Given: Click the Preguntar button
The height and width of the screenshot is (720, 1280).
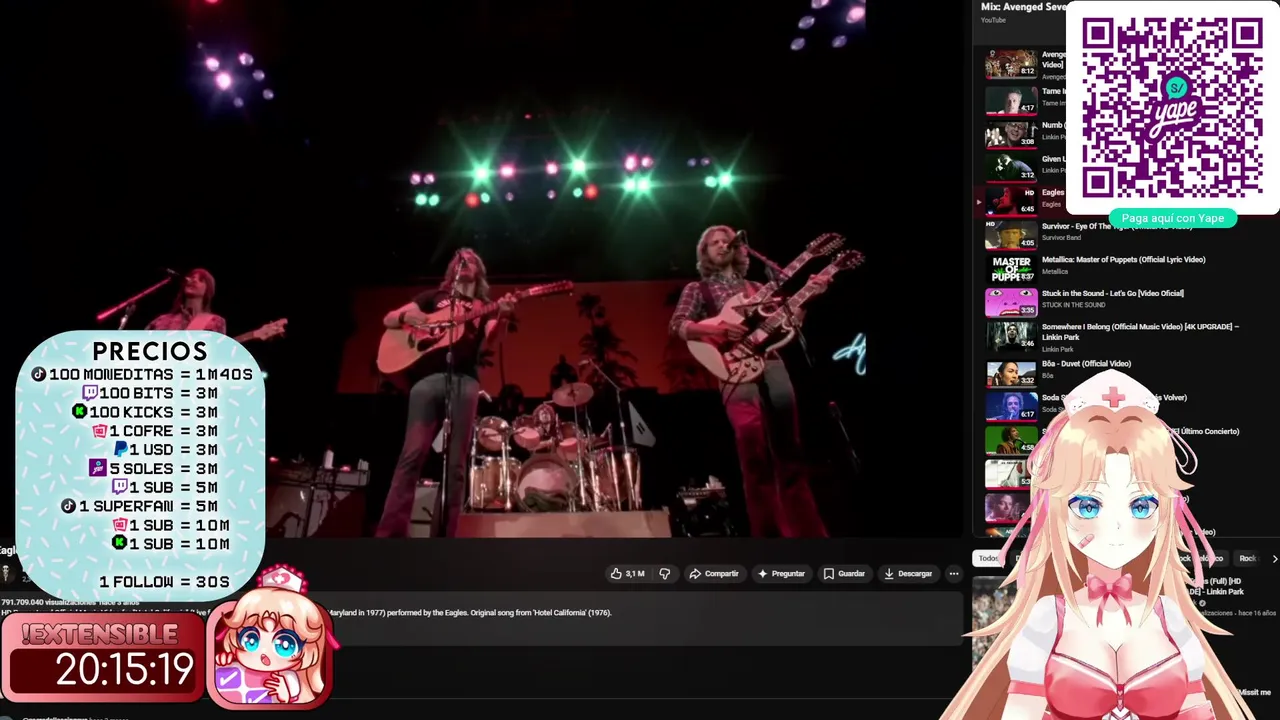Looking at the screenshot, I should (781, 574).
